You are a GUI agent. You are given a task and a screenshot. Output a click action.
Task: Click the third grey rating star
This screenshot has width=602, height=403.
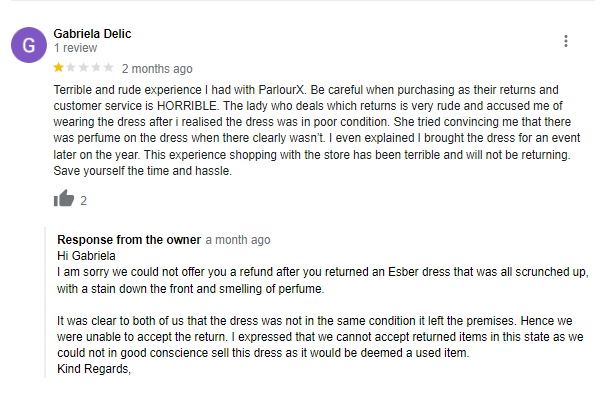[84, 69]
